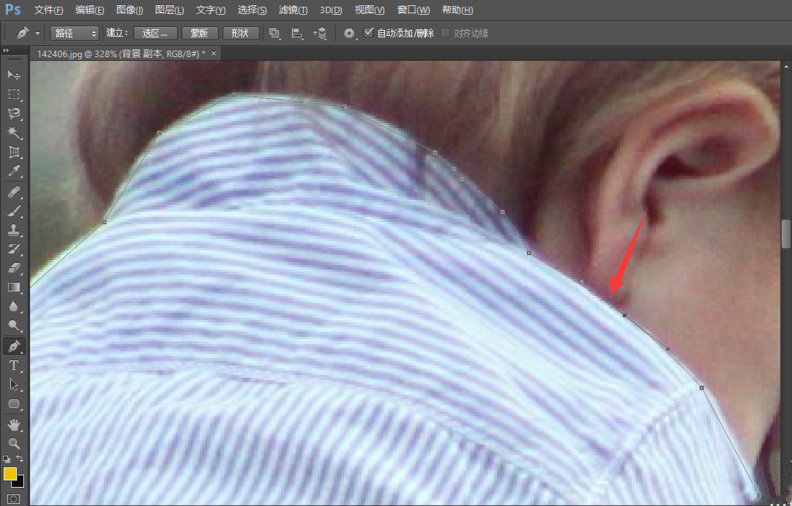The image size is (792, 506).
Task: Open the 路径 tool mode dropdown
Action: click(x=74, y=33)
